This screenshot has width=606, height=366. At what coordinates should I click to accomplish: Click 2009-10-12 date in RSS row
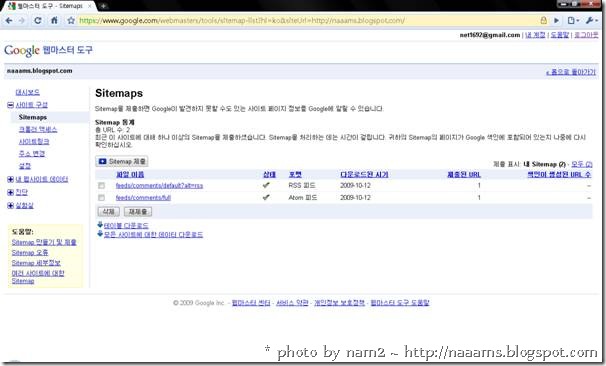pos(355,186)
